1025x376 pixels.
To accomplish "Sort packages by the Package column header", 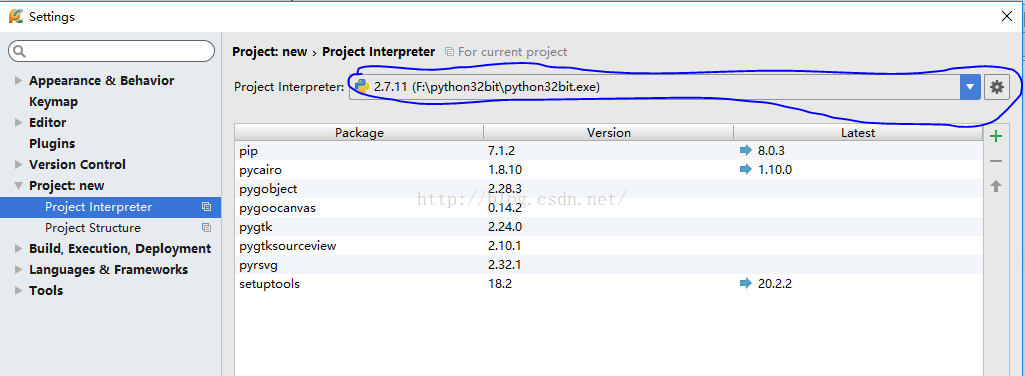I will pyautogui.click(x=359, y=133).
